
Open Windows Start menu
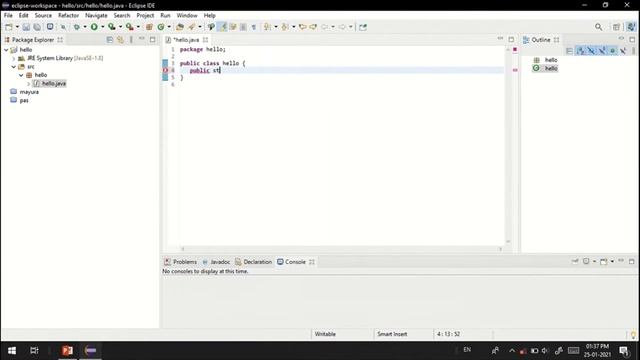pyautogui.click(x=12, y=350)
